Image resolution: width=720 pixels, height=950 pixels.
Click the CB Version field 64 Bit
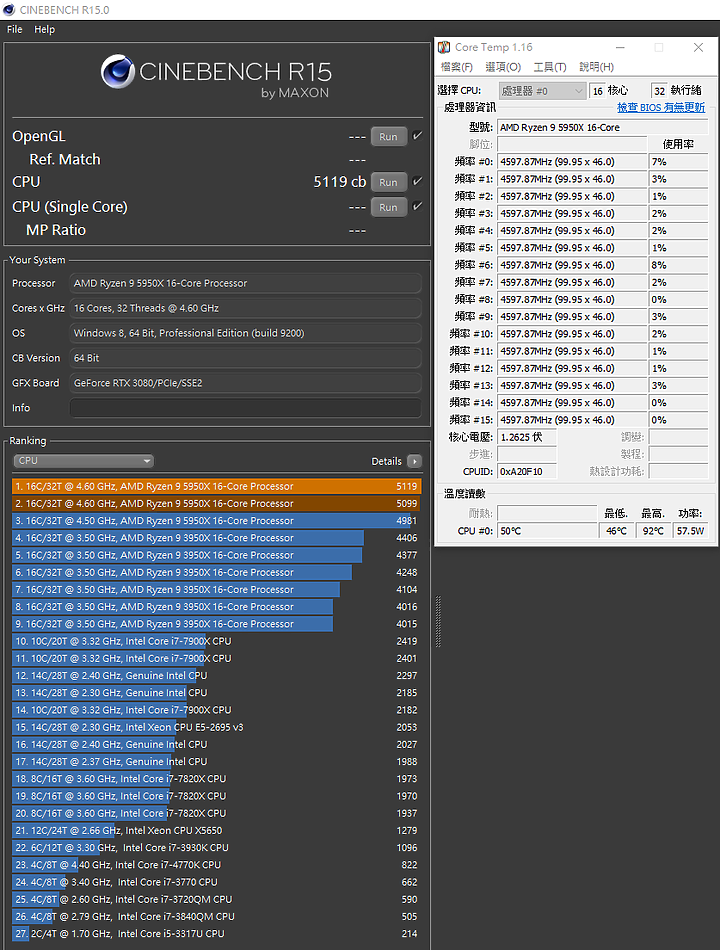coord(245,358)
